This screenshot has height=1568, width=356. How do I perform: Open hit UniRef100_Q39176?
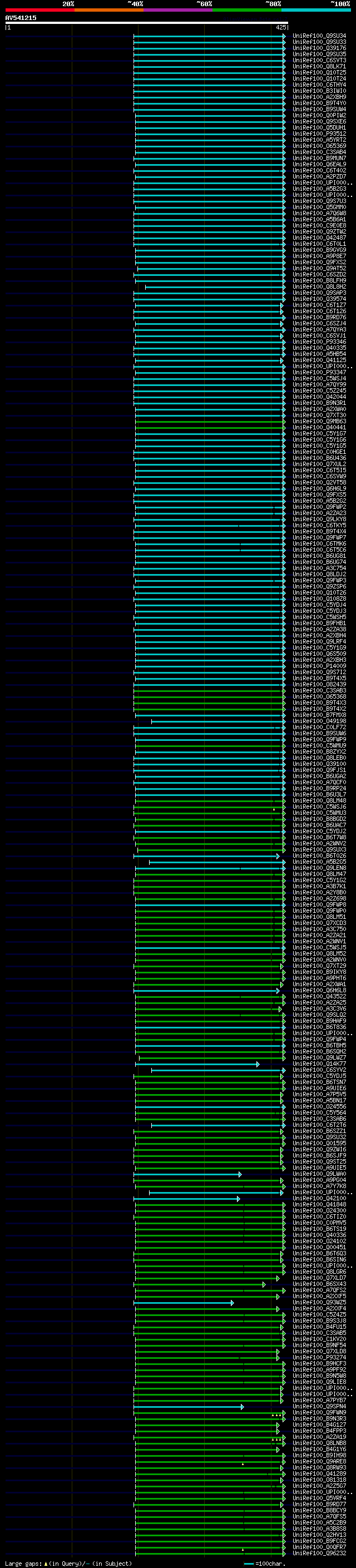click(x=319, y=48)
